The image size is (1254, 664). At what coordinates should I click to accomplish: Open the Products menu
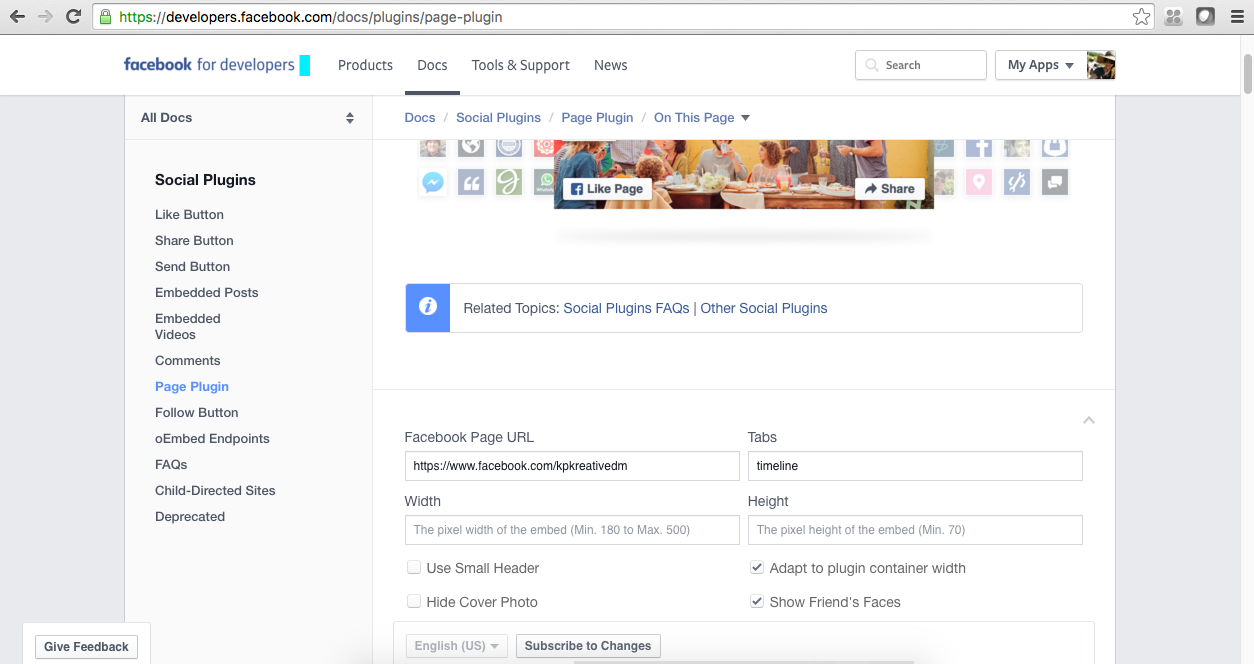point(365,65)
